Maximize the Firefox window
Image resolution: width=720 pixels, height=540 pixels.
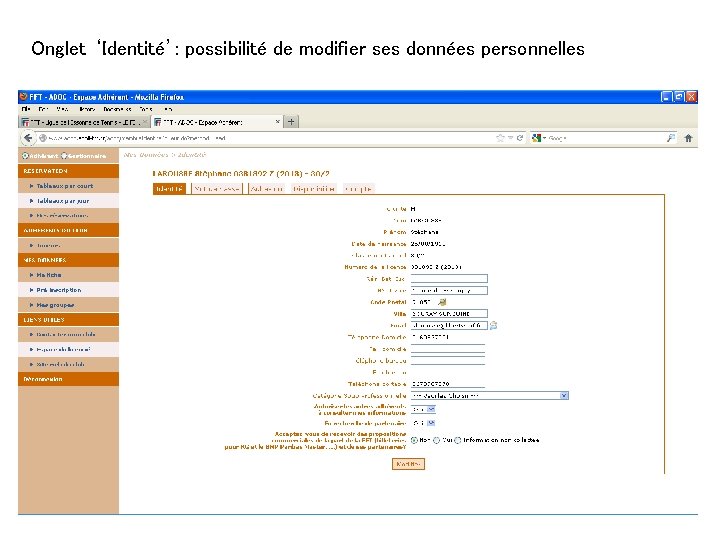coord(679,97)
